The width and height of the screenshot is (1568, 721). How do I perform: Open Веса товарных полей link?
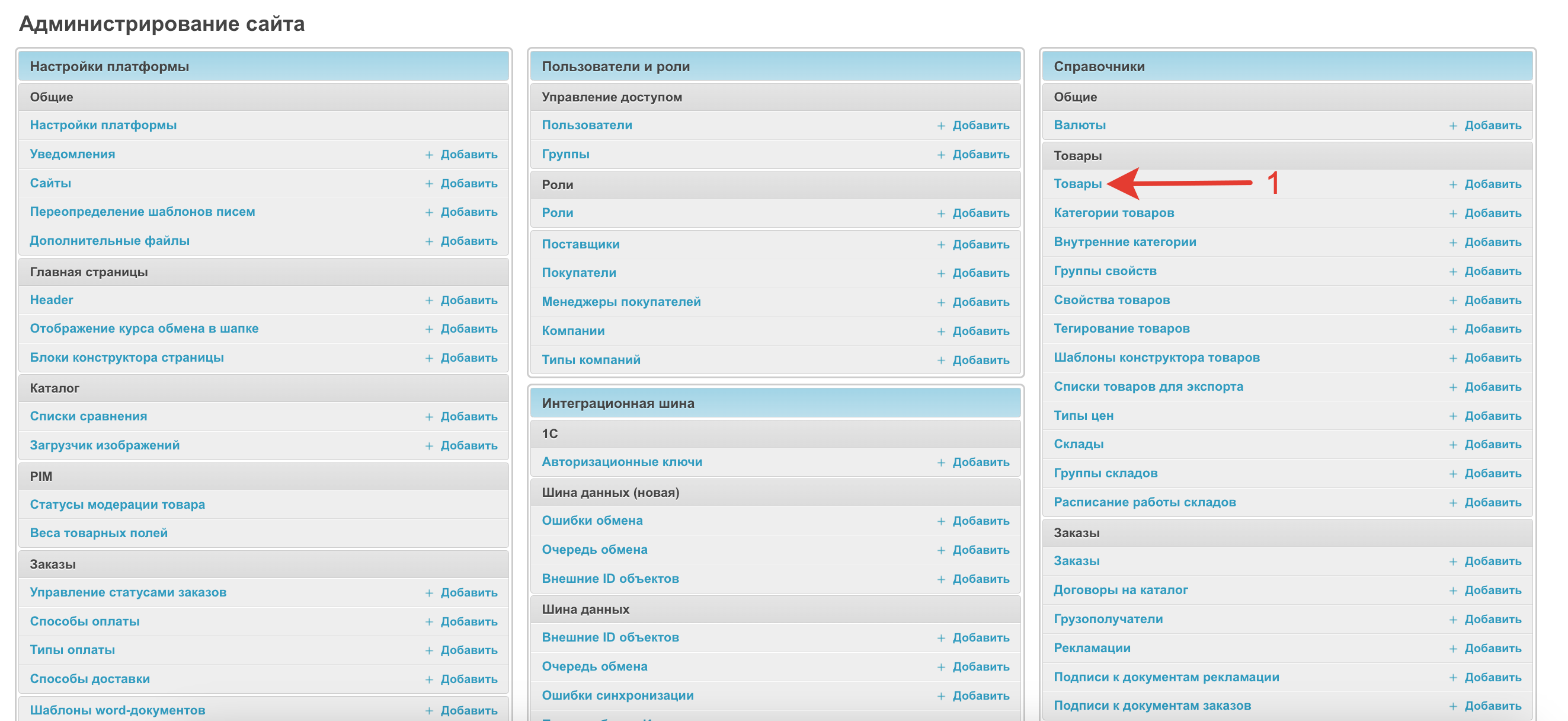click(x=98, y=533)
